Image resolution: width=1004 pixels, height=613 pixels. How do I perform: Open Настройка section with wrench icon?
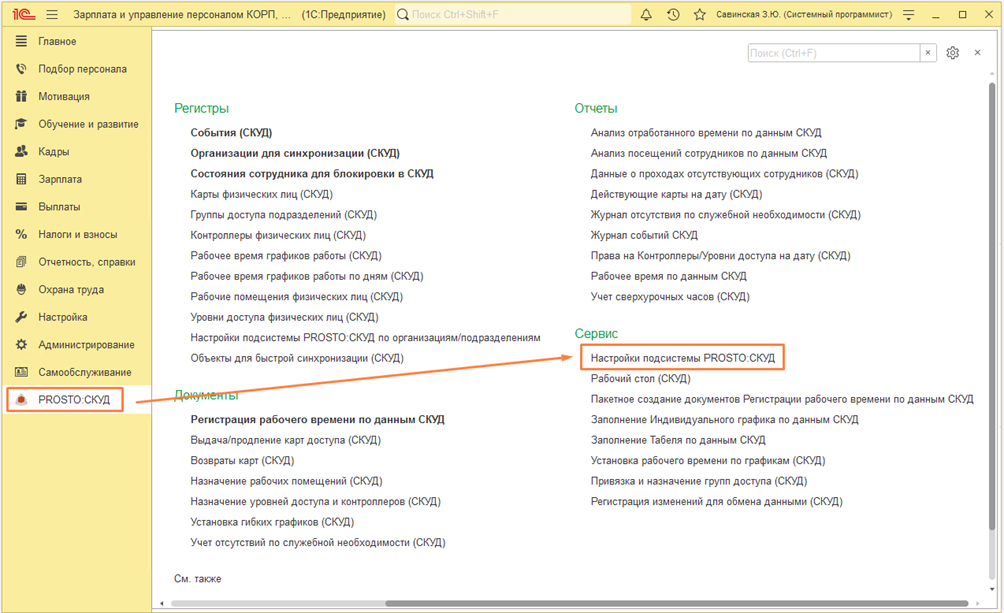coord(62,317)
